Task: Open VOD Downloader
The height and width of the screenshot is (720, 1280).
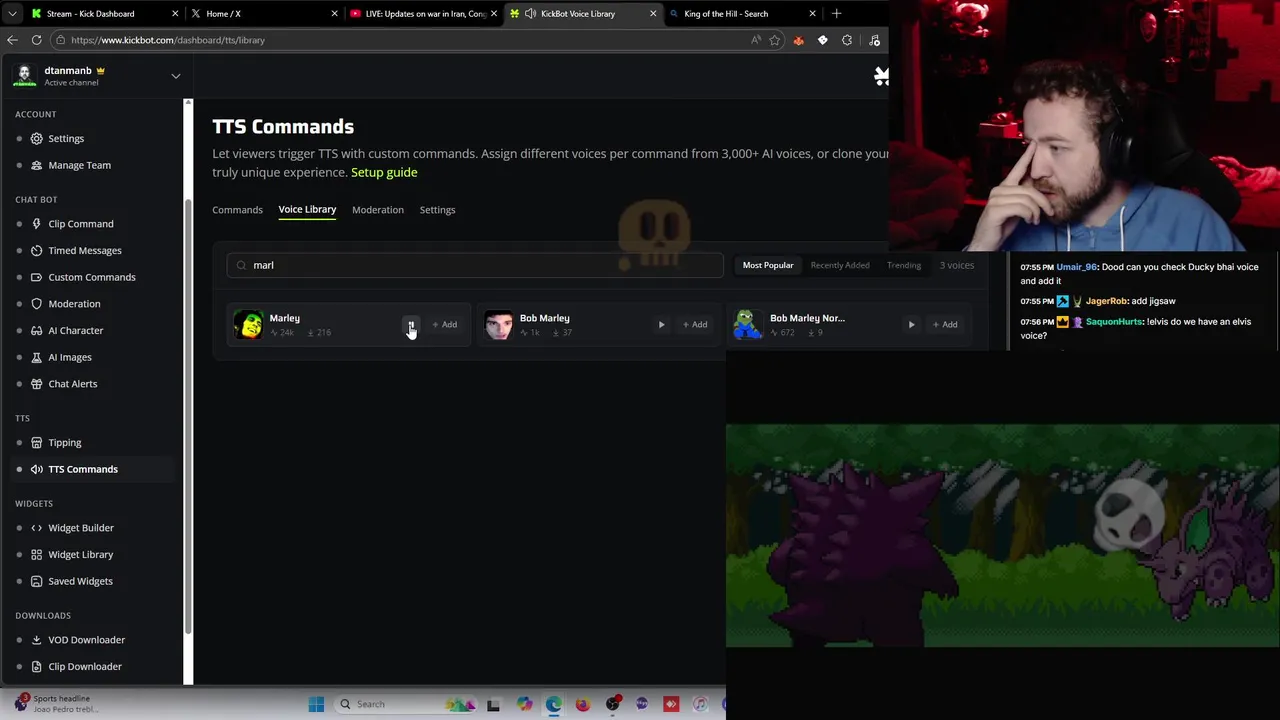Action: pos(87,640)
